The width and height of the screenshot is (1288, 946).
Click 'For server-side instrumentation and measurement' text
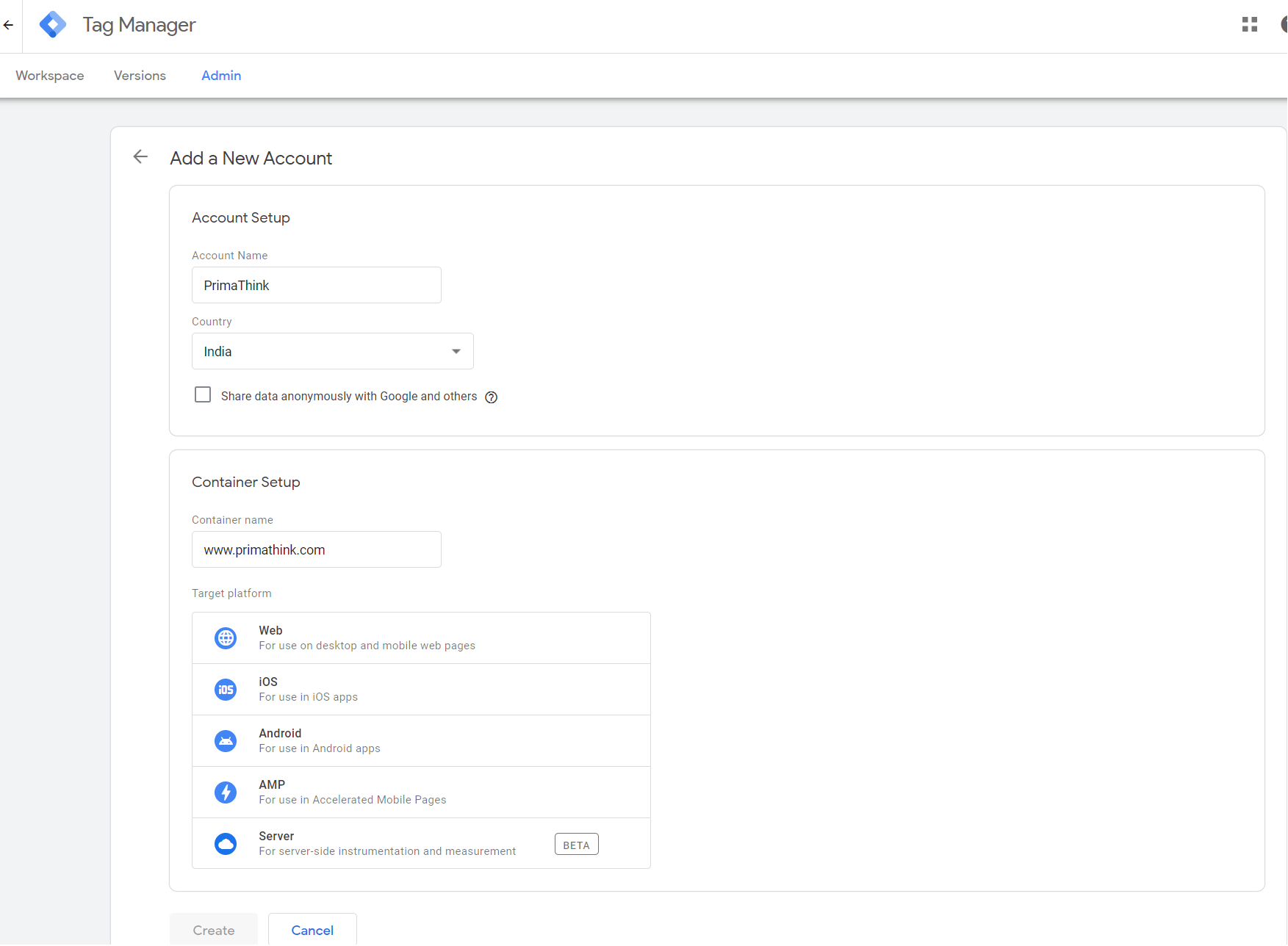pos(387,851)
